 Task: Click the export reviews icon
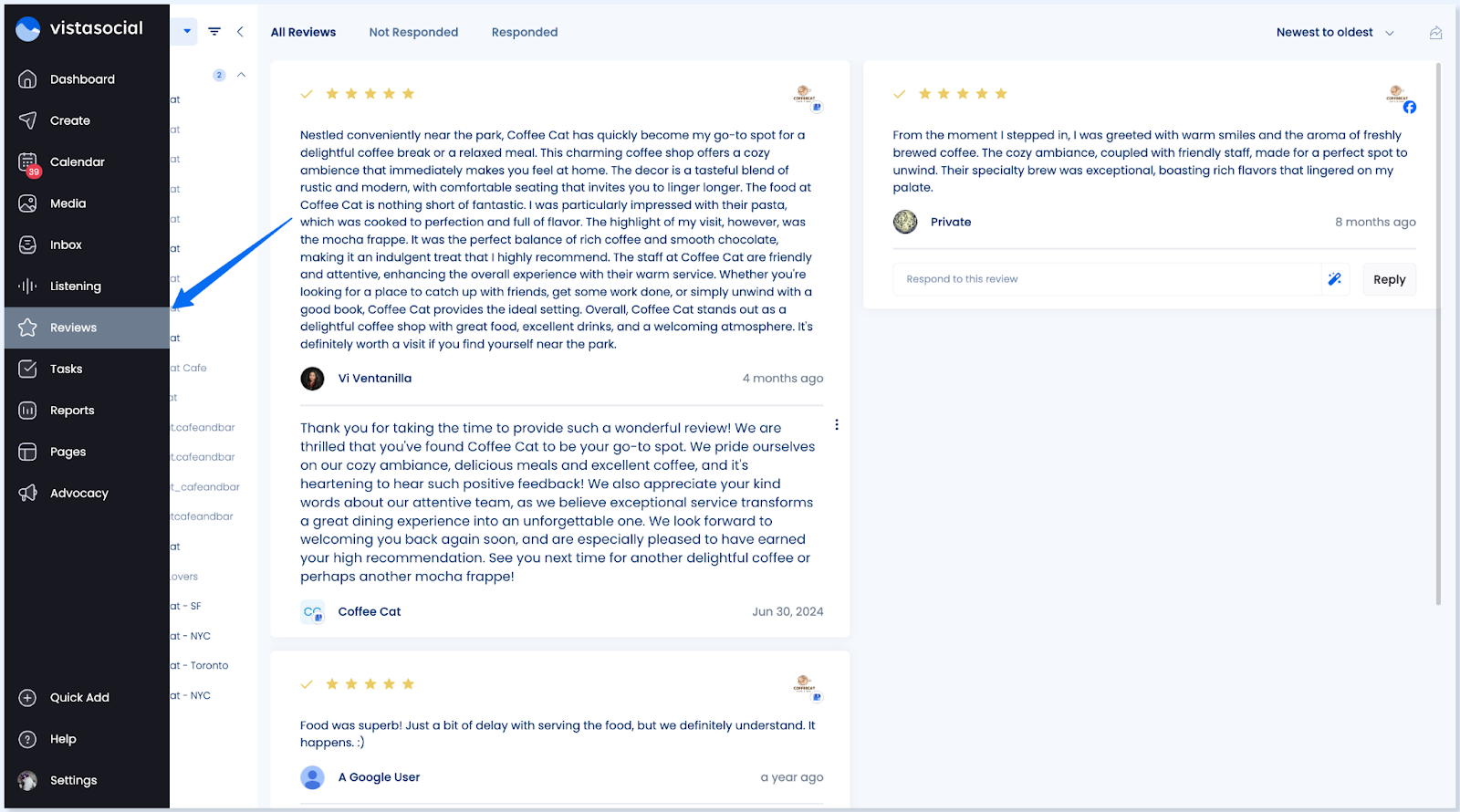coord(1435,33)
